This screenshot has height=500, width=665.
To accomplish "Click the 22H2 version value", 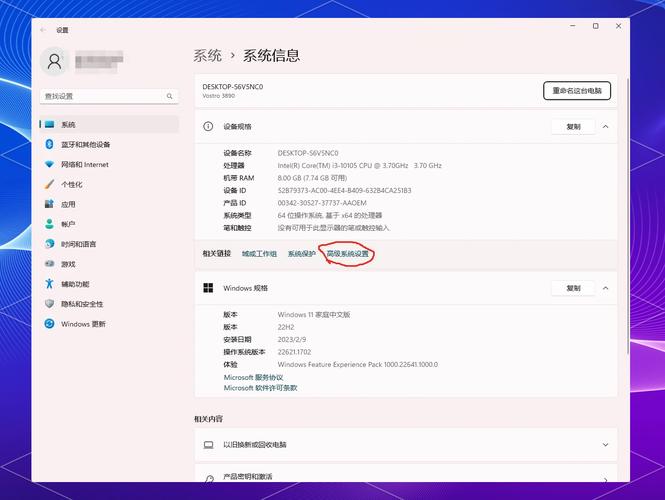I will point(286,327).
